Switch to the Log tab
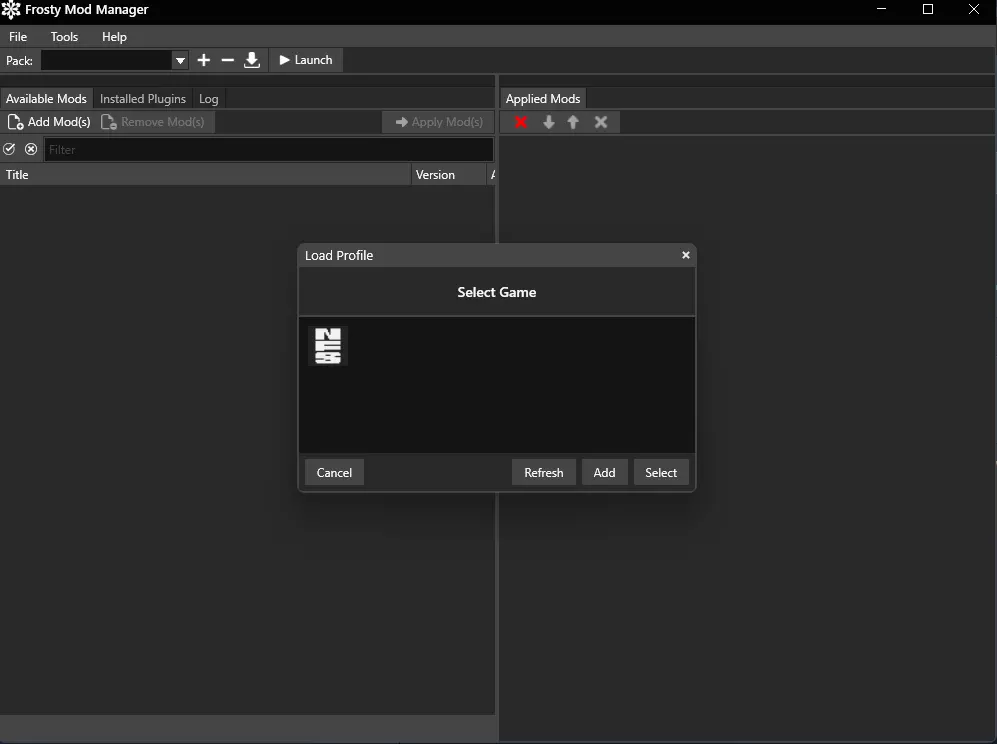997x744 pixels. coord(209,99)
